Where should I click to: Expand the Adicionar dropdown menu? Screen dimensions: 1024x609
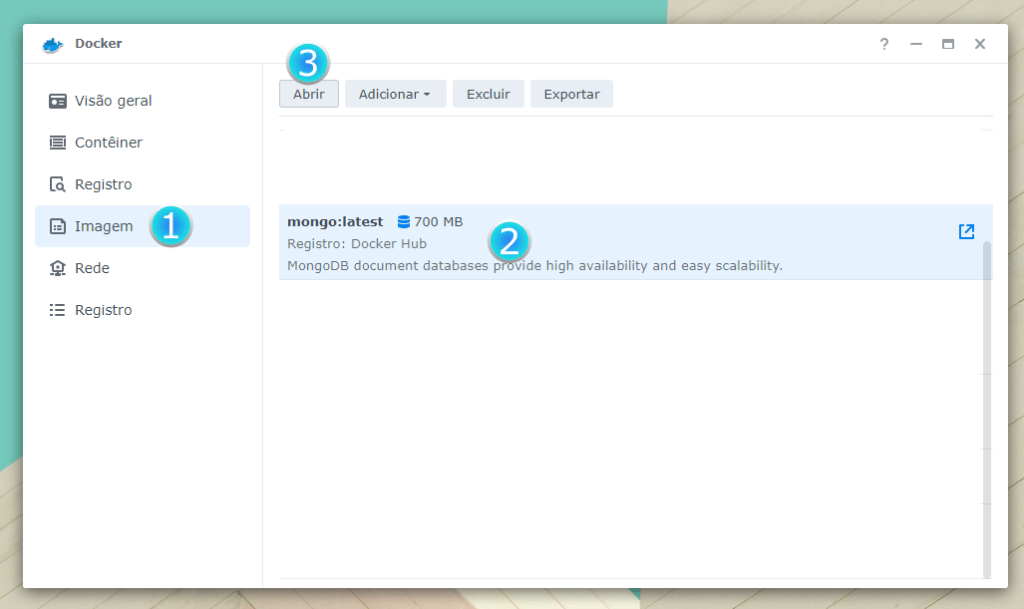395,94
